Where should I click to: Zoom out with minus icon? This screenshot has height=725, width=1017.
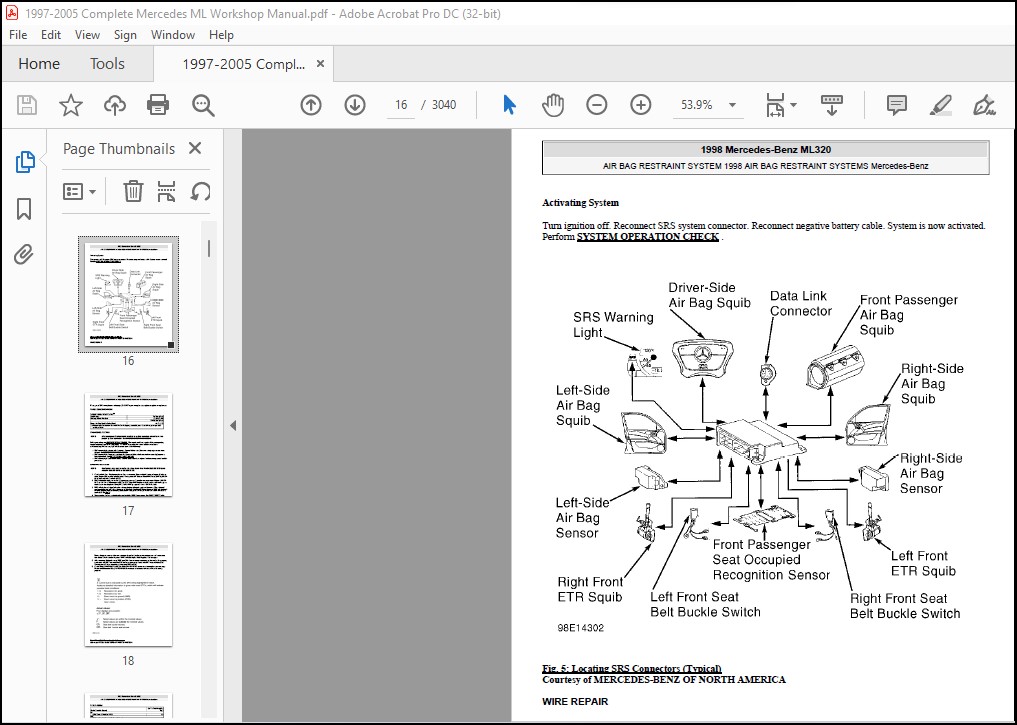[x=597, y=105]
